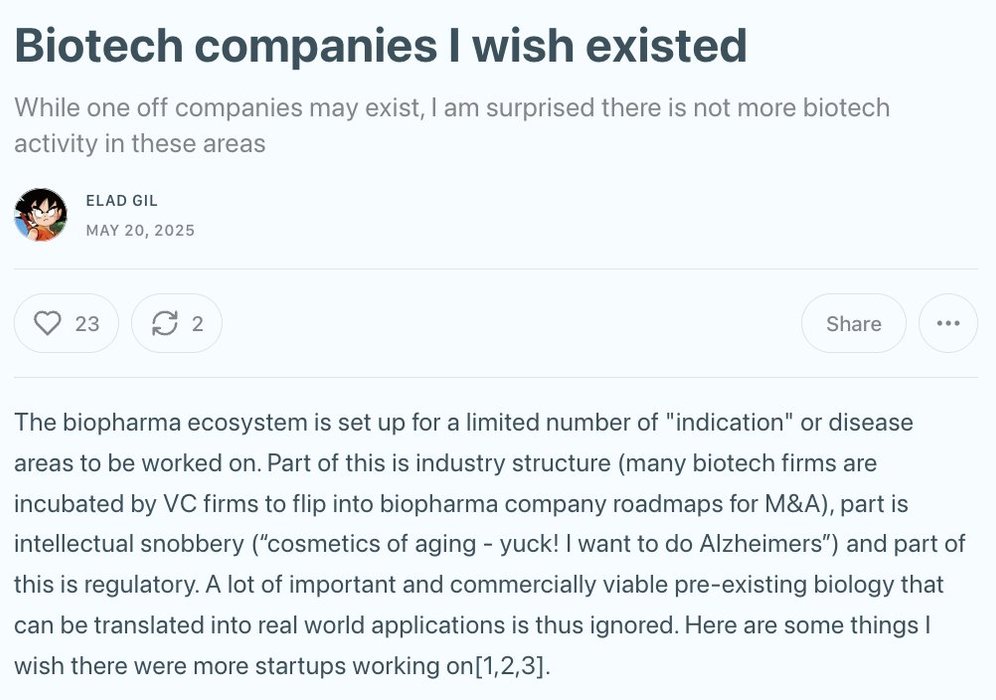
Task: Click the like count 23
Action: pyautogui.click(x=87, y=323)
